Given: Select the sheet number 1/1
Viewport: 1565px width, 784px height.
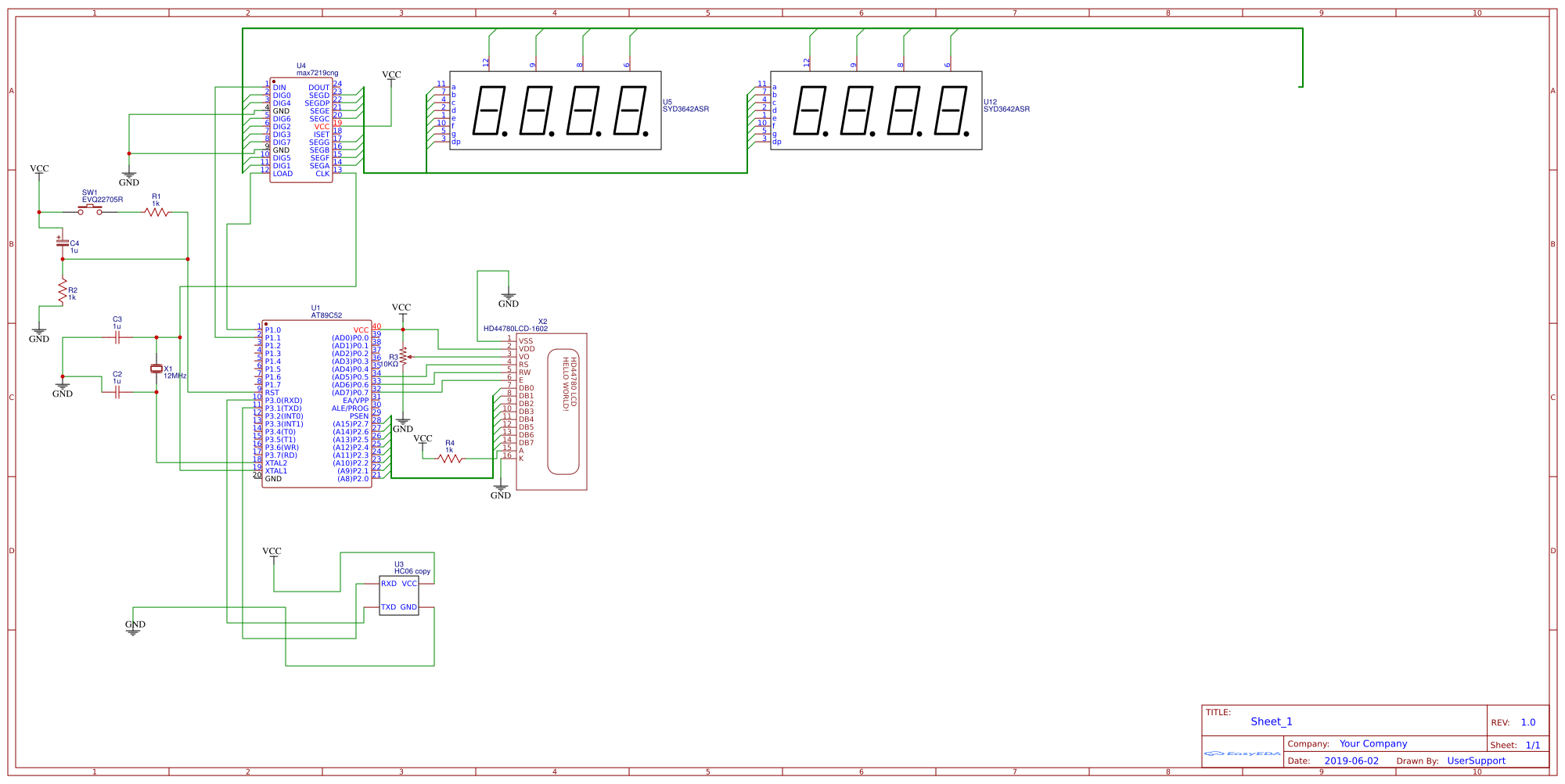Looking at the screenshot, I should coord(1533,745).
